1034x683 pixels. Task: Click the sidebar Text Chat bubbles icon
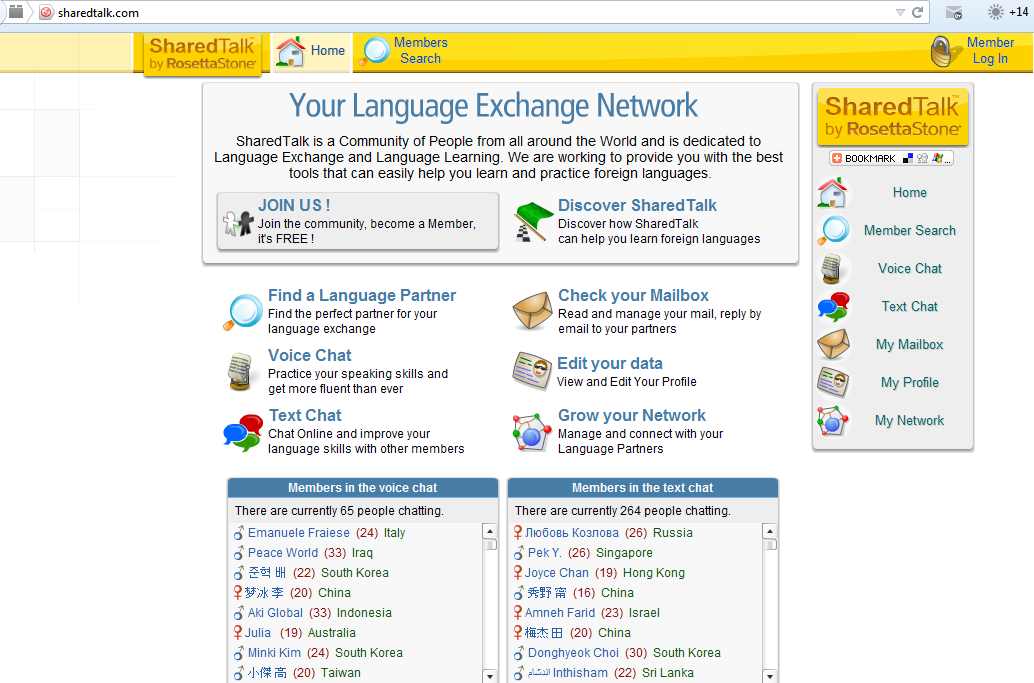coord(833,307)
